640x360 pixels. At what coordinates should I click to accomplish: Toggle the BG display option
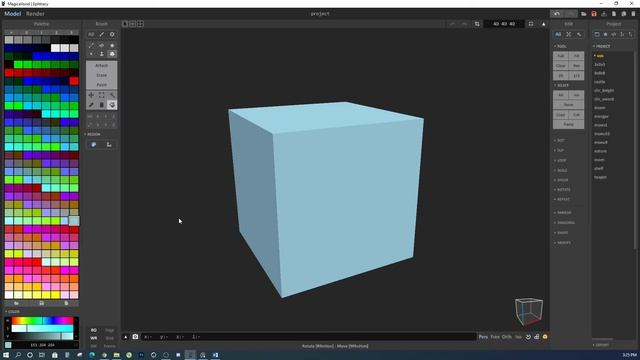94,330
